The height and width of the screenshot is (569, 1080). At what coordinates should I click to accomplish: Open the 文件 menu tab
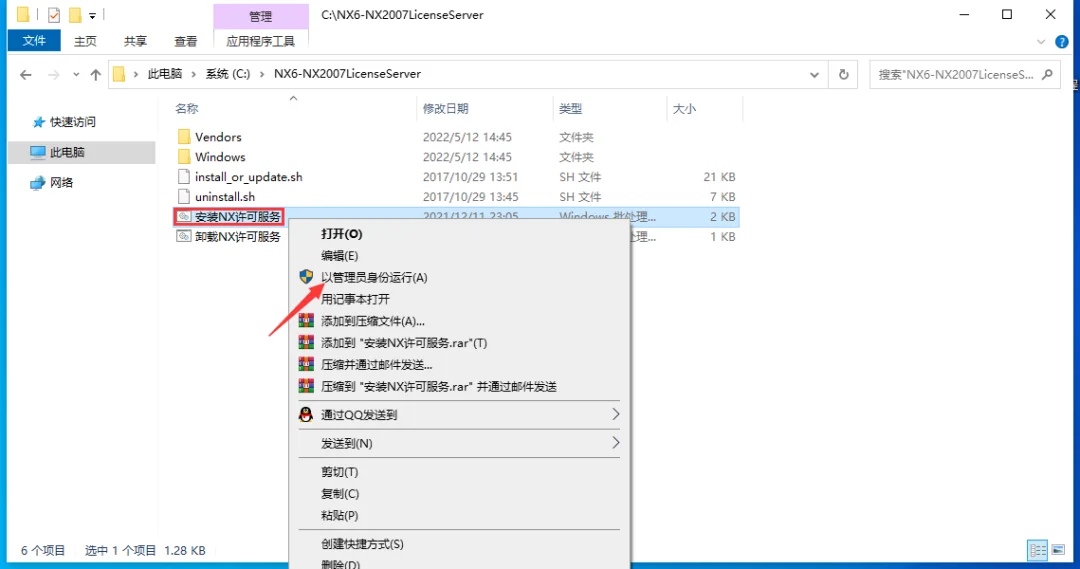(34, 41)
